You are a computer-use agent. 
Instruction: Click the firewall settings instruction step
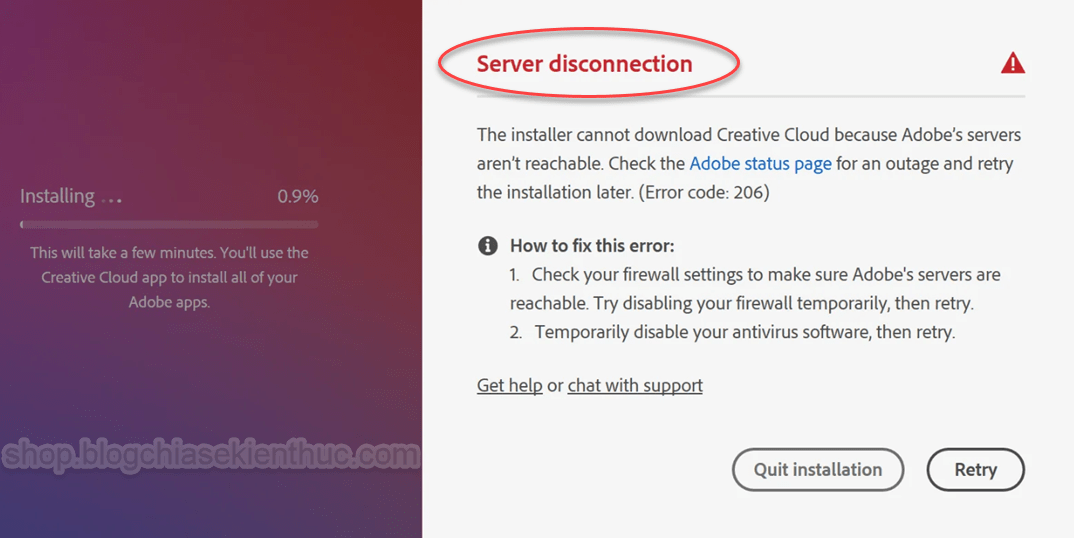[x=755, y=289]
